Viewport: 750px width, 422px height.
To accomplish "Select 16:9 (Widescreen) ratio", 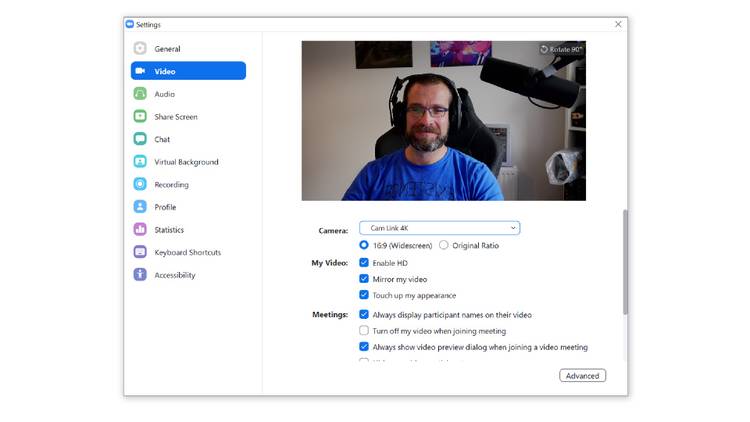I will [364, 245].
